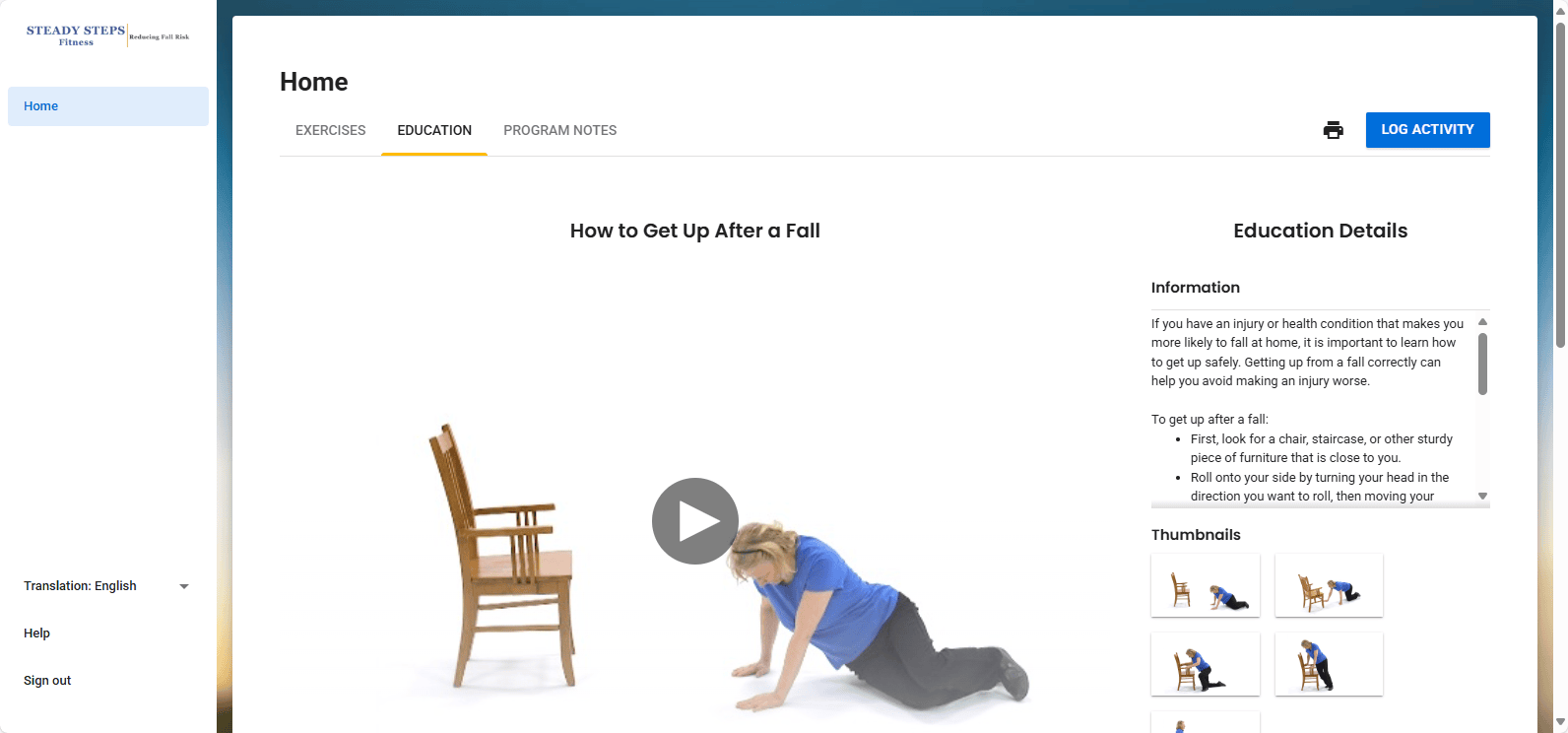Click the Information panel scroll-up arrow
The image size is (1568, 733).
(1482, 322)
